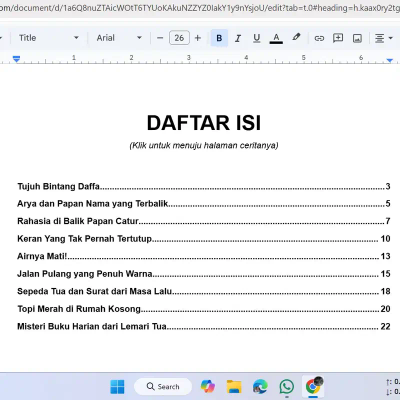Screen dimensions: 400x400
Task: Open the Tujuh Bintang Daffa entry
Action: (204, 186)
